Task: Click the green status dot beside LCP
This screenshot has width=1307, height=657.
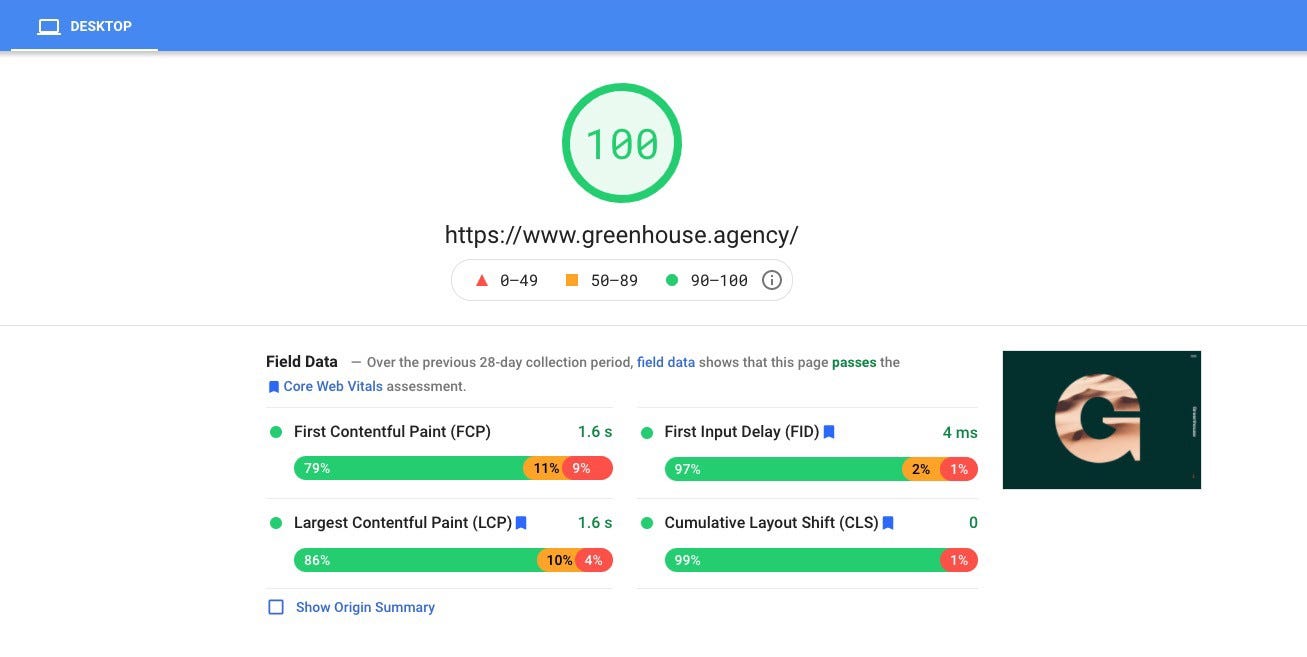Action: click(x=276, y=523)
